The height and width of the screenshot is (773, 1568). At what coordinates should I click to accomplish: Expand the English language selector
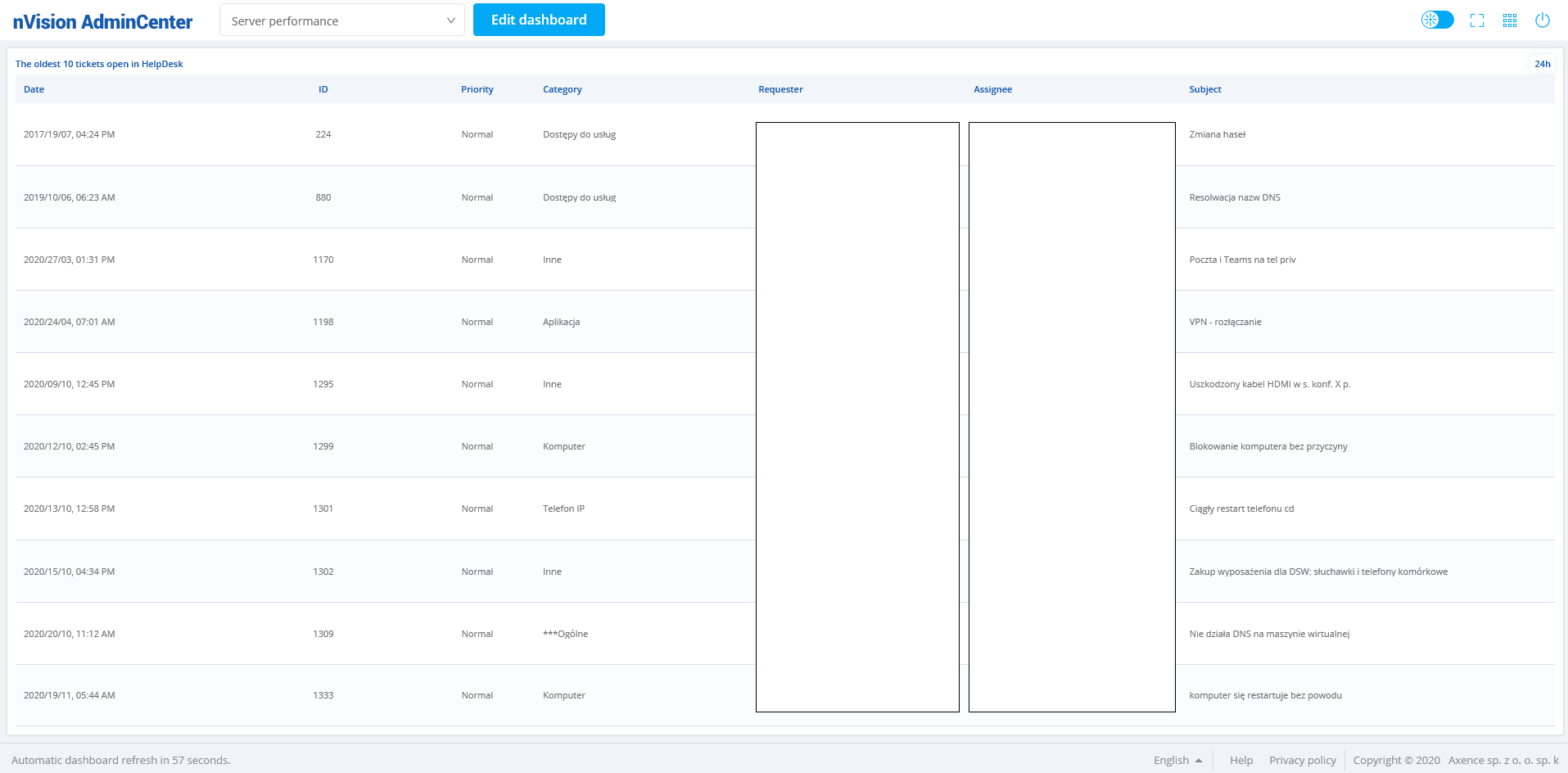click(x=1177, y=760)
